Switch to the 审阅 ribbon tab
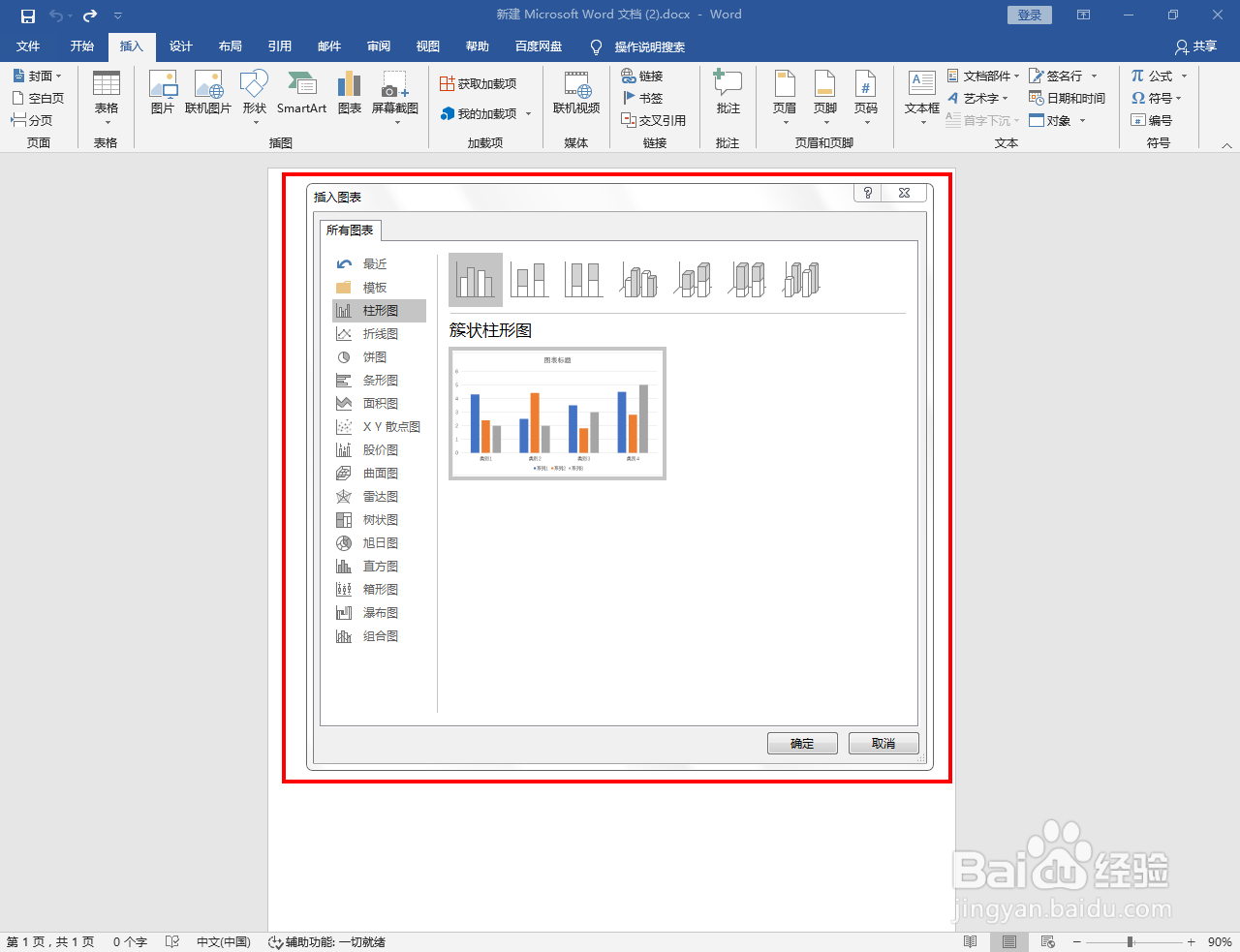The height and width of the screenshot is (952, 1240). pos(378,46)
